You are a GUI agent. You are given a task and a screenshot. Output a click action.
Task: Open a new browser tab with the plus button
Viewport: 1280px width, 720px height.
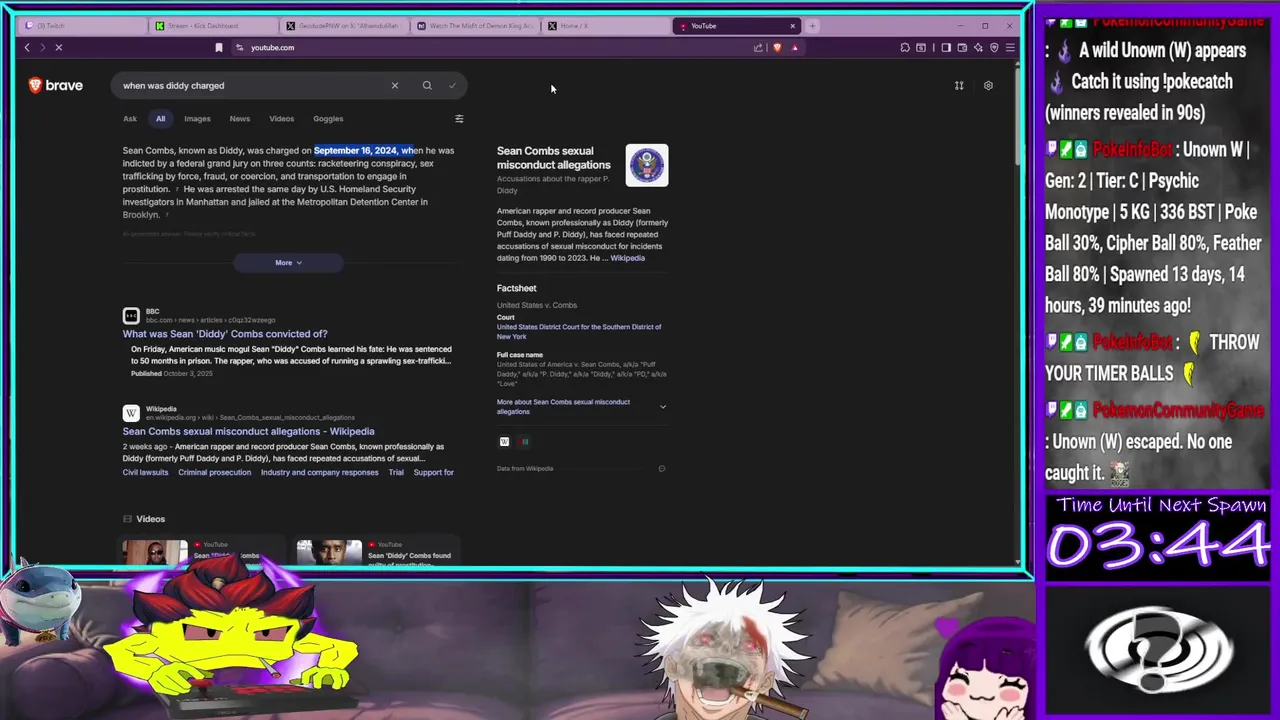click(812, 26)
